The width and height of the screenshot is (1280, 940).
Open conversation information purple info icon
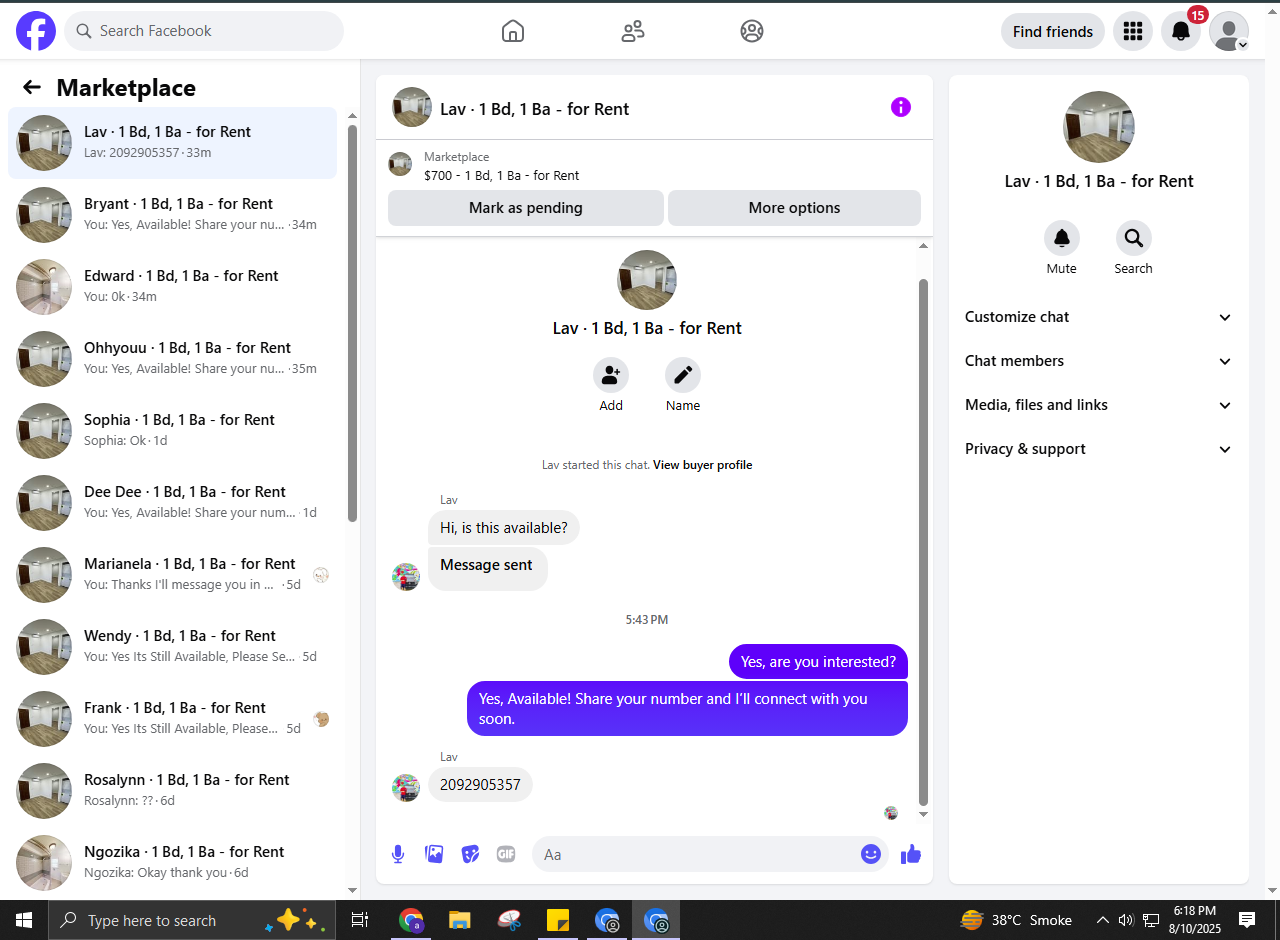tap(901, 107)
